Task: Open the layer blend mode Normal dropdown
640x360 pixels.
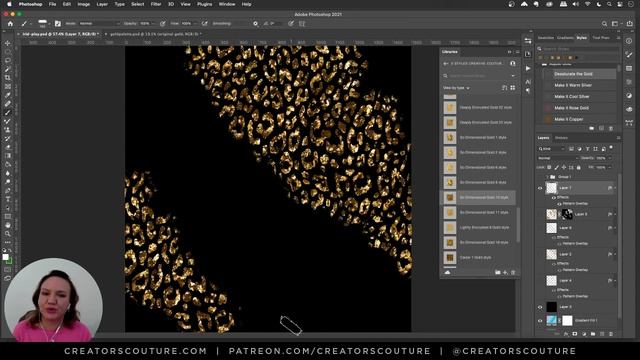Action: (x=558, y=158)
